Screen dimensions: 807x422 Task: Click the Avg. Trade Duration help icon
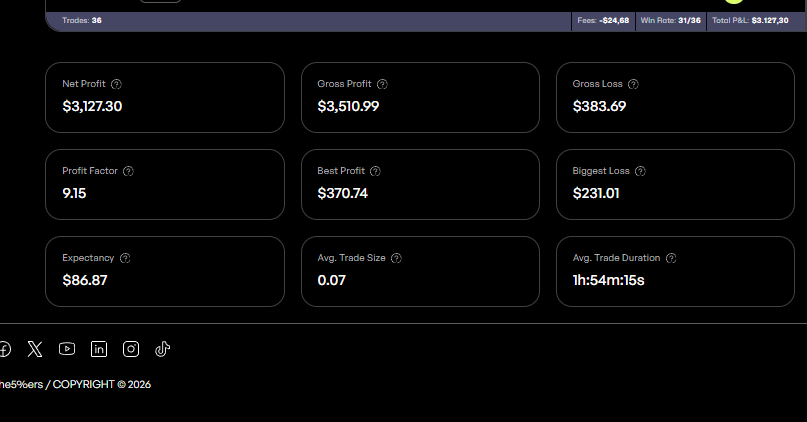(x=671, y=258)
